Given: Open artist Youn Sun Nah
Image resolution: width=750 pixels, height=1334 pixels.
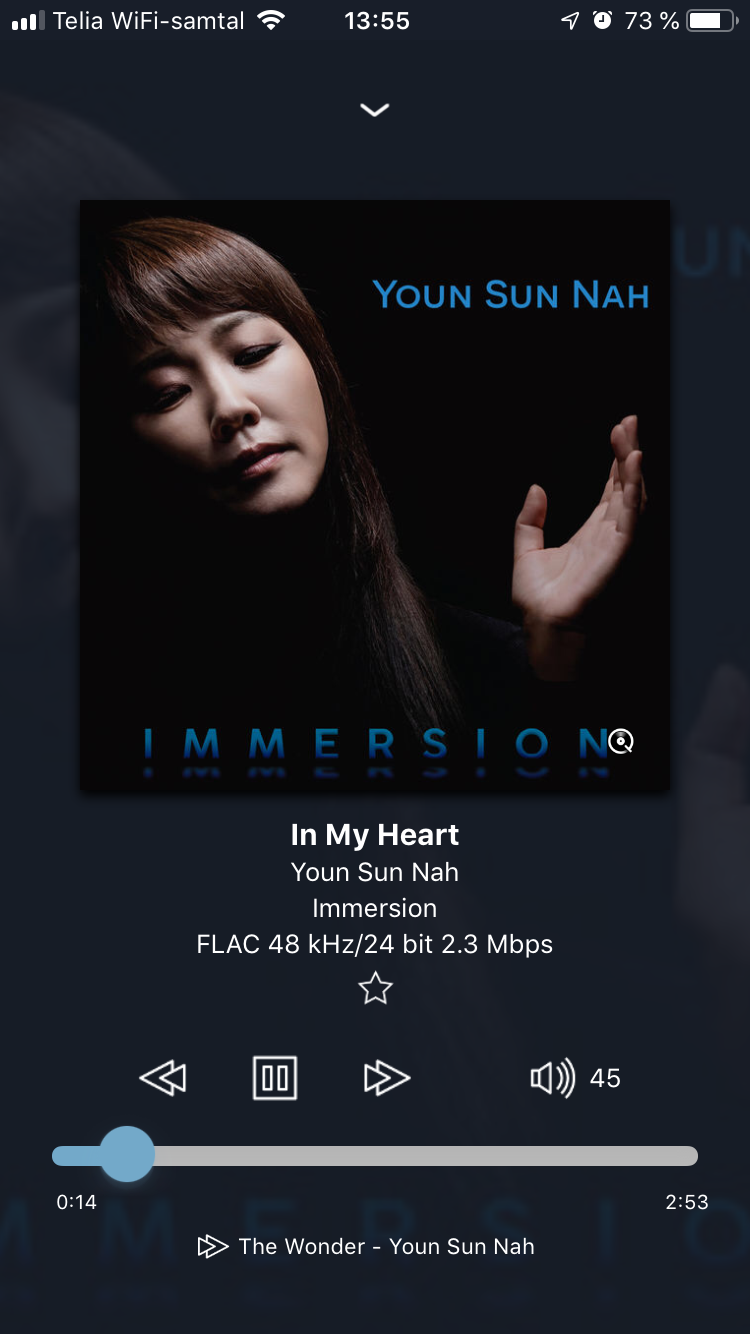Looking at the screenshot, I should (375, 872).
